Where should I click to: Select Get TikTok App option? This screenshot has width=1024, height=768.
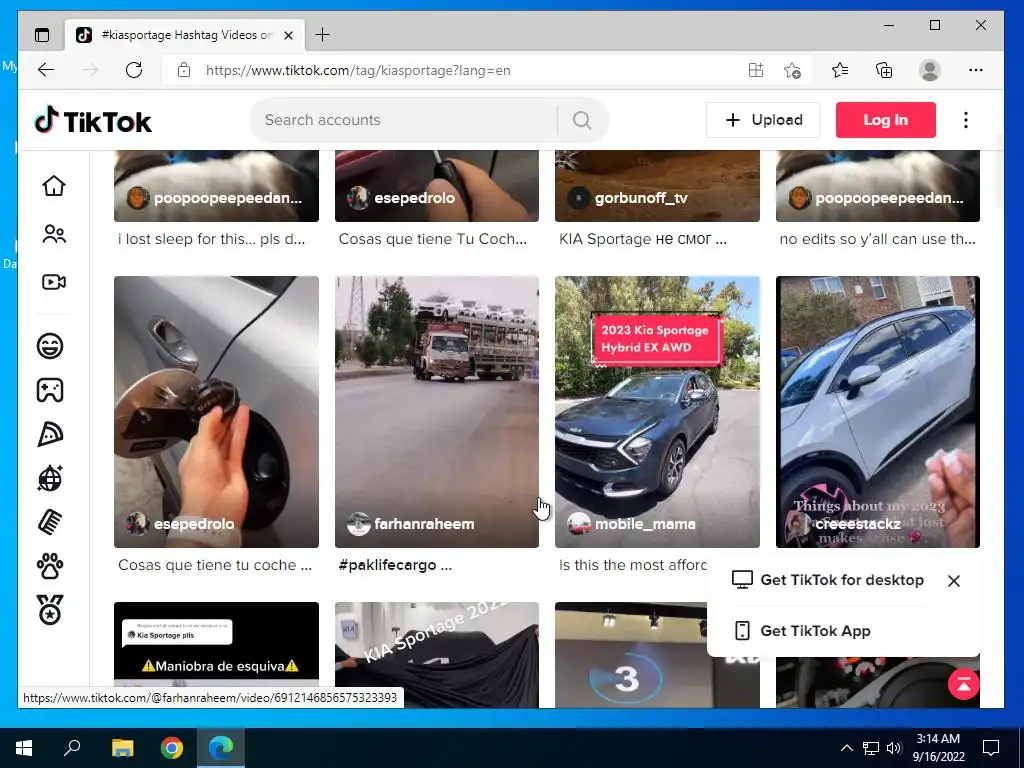tap(803, 631)
